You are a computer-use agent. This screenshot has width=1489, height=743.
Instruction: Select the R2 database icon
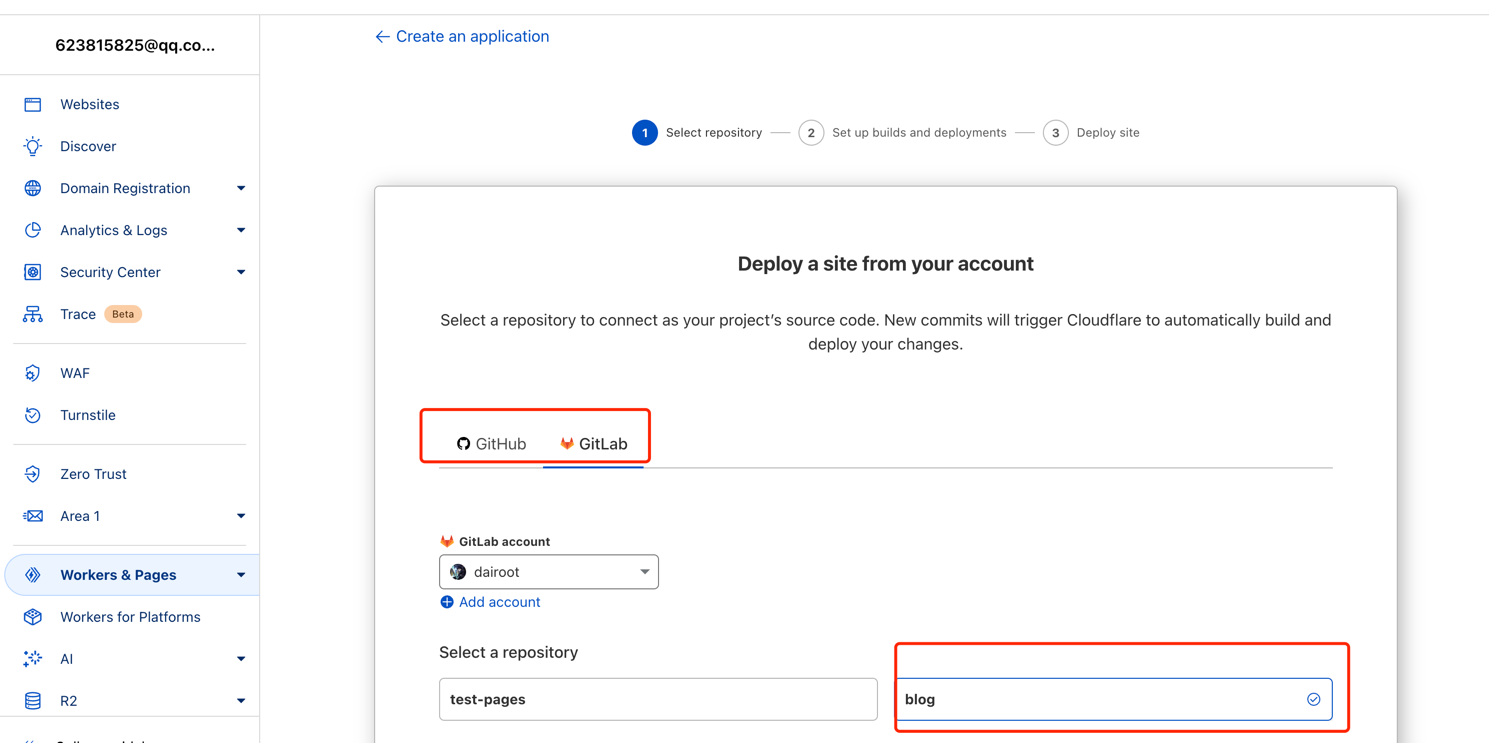33,701
